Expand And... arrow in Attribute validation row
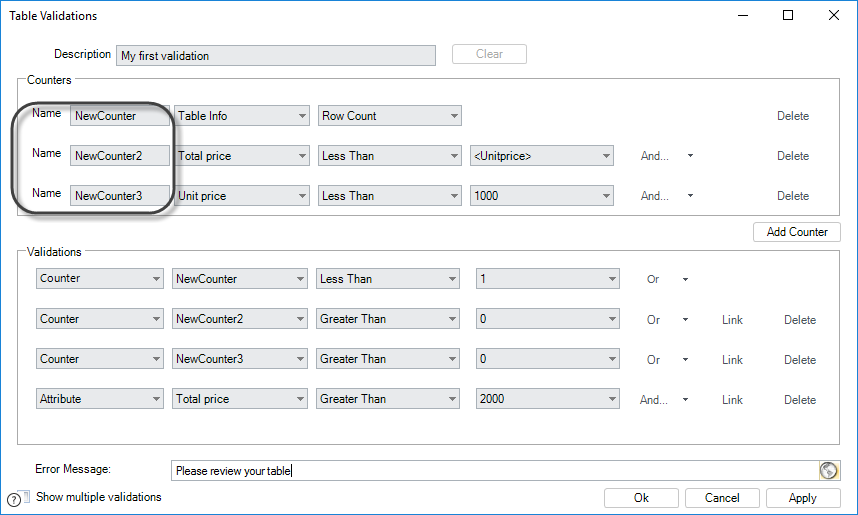The image size is (858, 515). coord(685,400)
